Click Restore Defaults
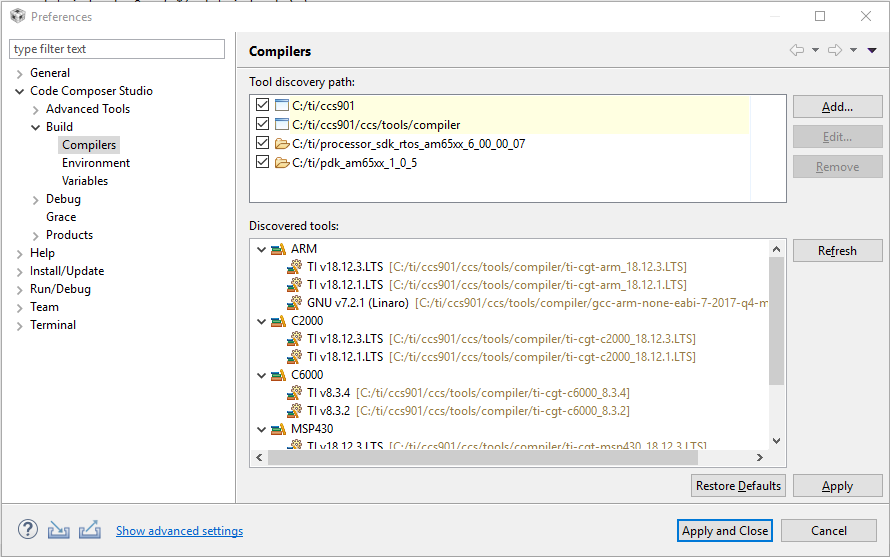Image resolution: width=890 pixels, height=557 pixels. (738, 486)
